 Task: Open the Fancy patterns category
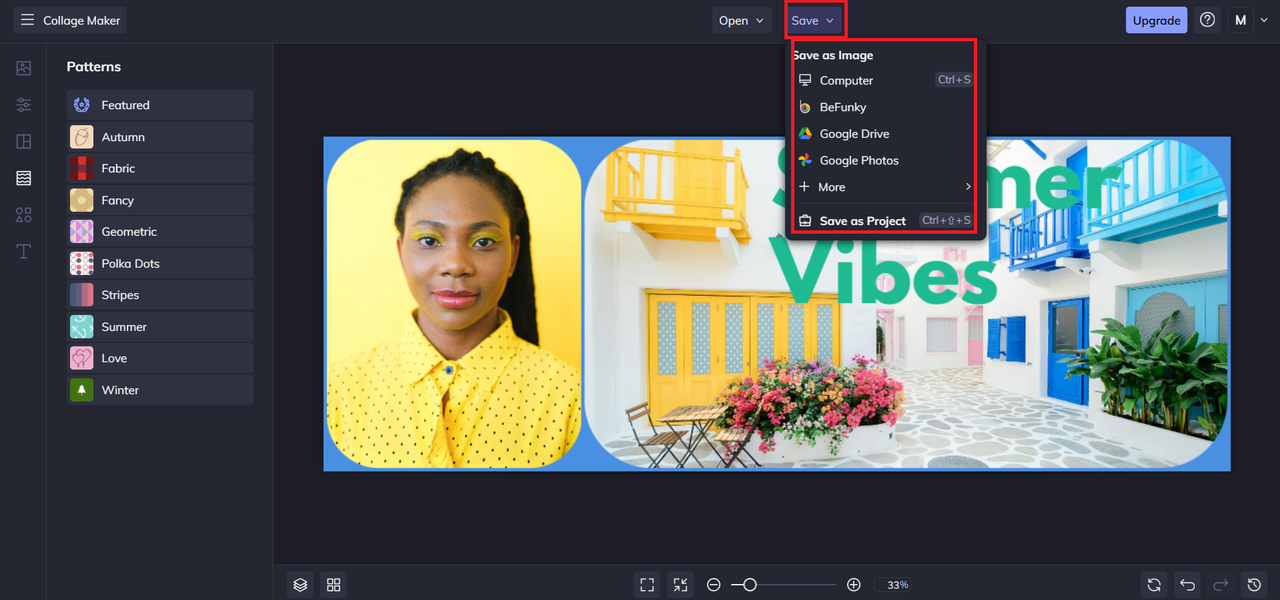160,200
